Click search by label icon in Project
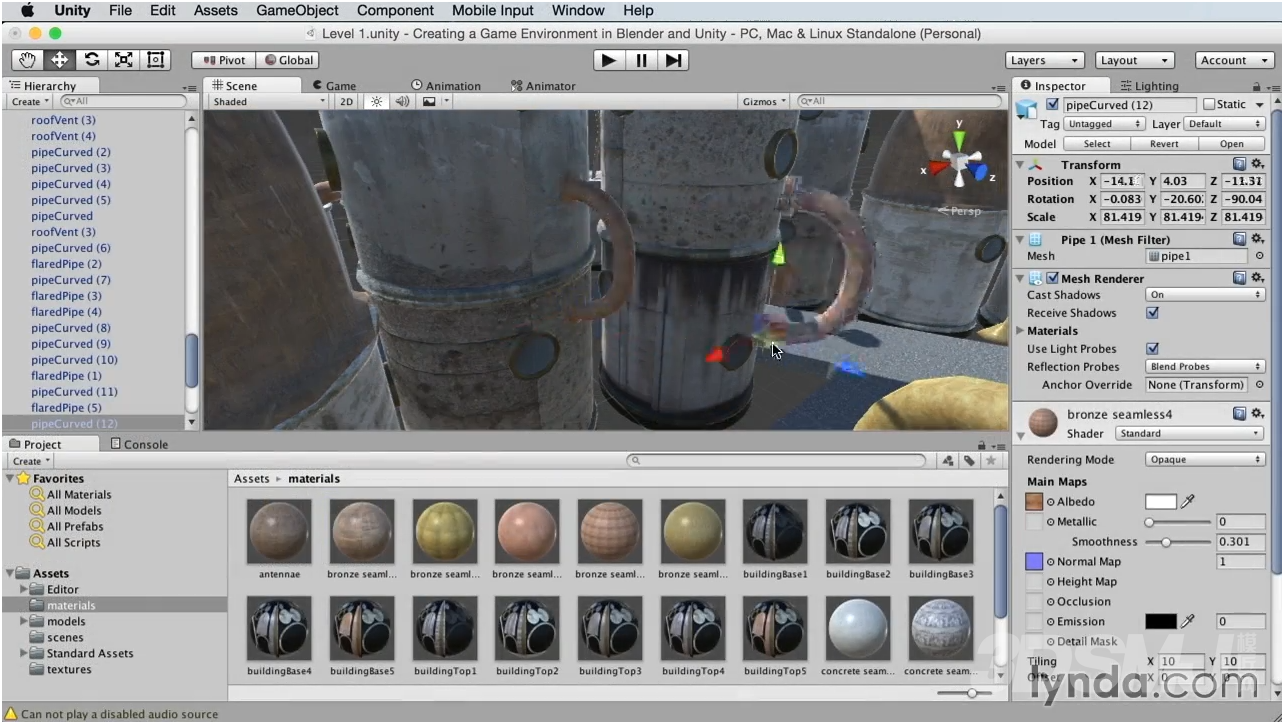1284x724 pixels. coord(969,460)
